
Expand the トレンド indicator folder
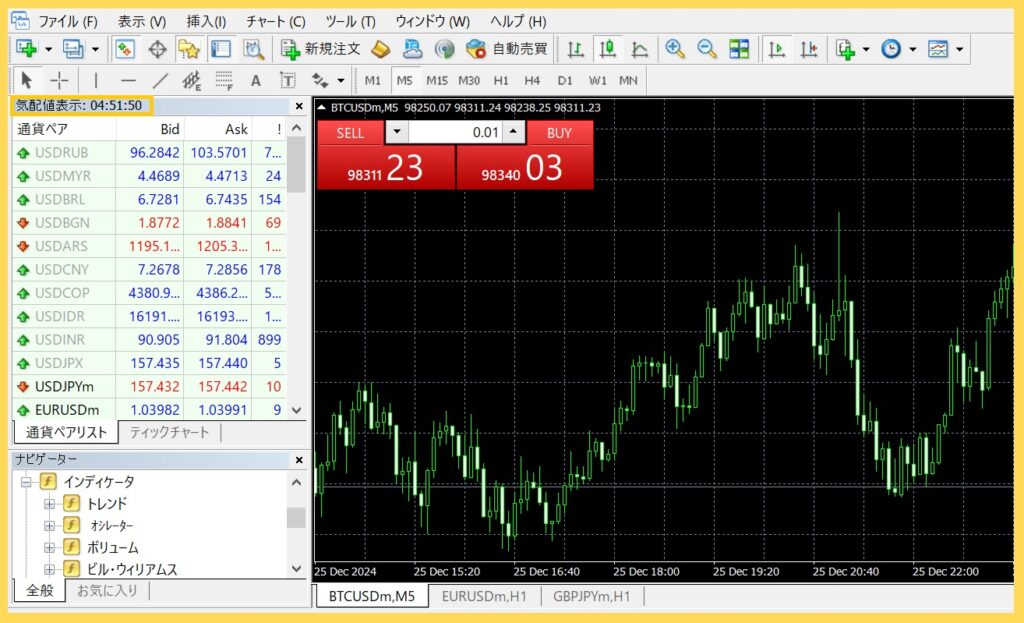click(x=49, y=504)
